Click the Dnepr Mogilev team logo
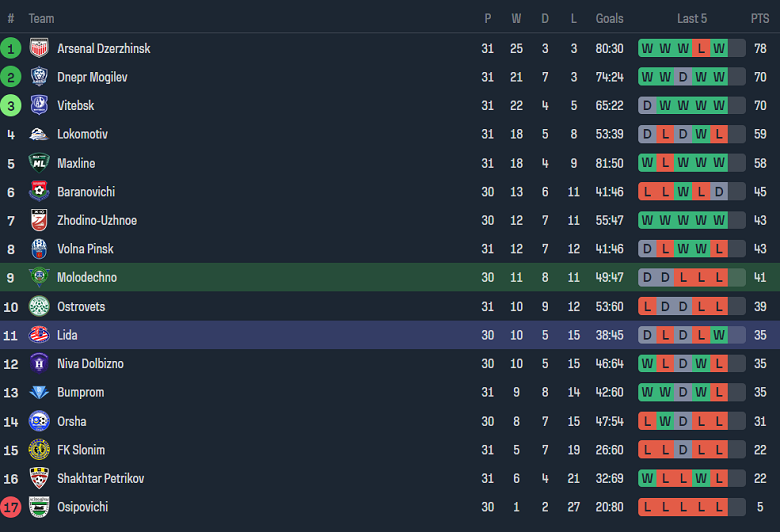Viewport: 780px width, 532px height. [x=39, y=77]
